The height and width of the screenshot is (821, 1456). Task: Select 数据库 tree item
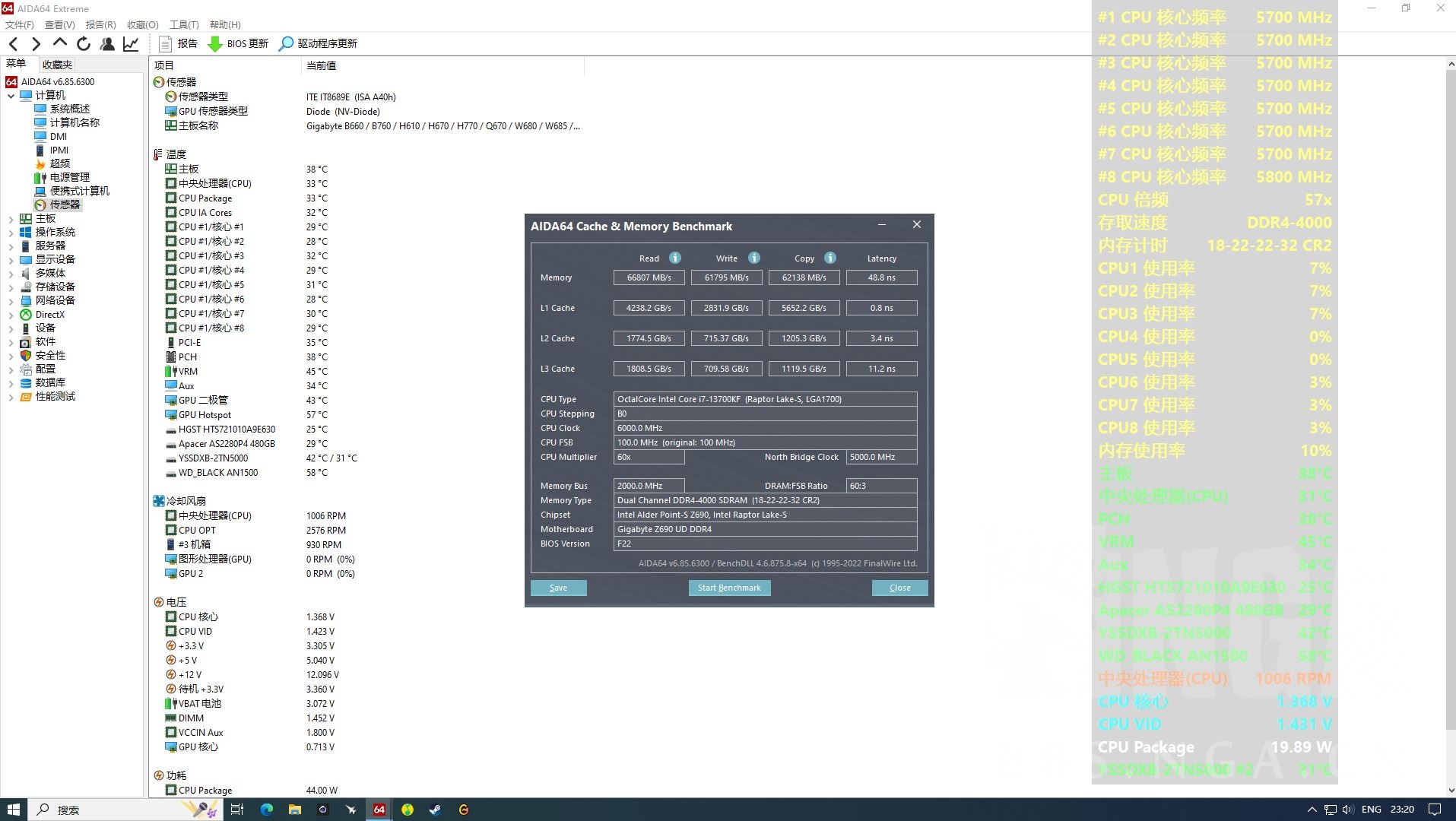tap(50, 382)
